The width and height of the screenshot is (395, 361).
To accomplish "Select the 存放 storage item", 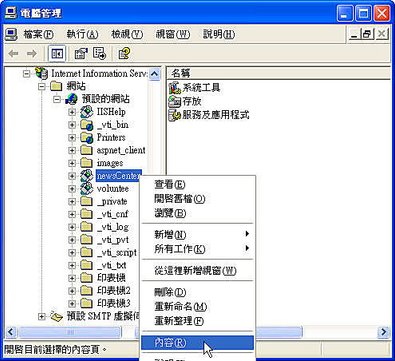I will click(x=185, y=101).
